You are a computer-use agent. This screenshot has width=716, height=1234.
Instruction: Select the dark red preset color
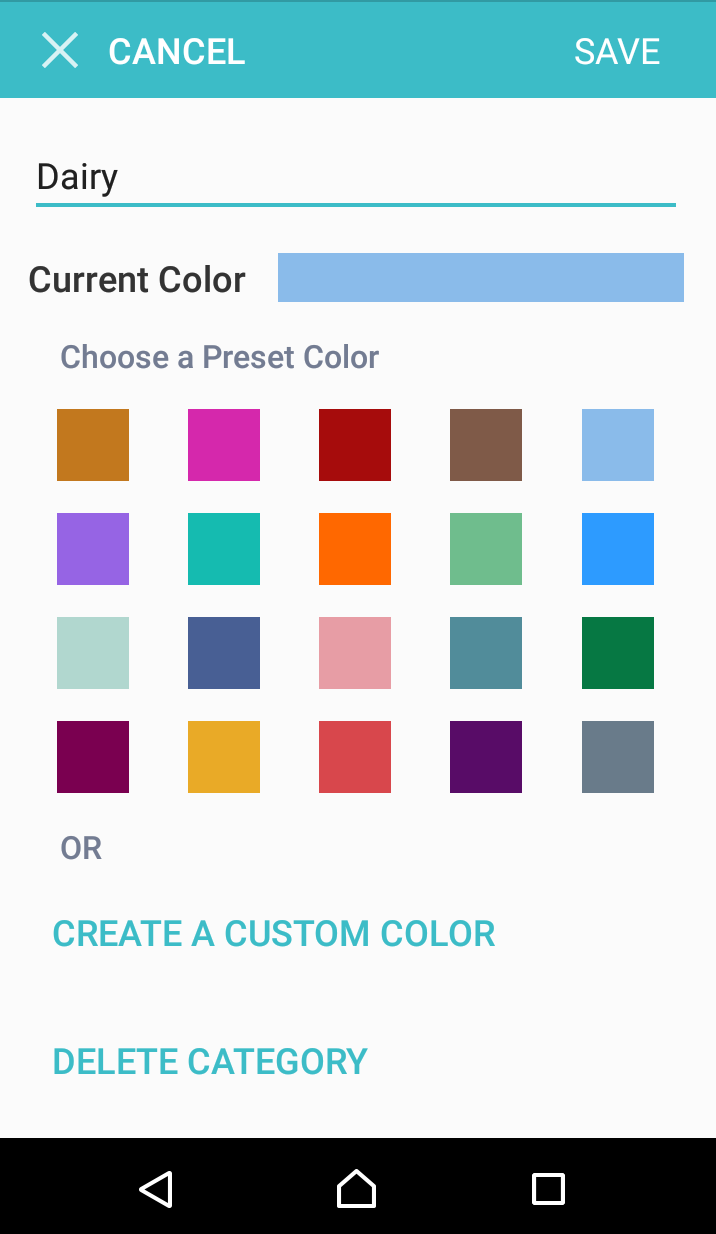point(355,445)
